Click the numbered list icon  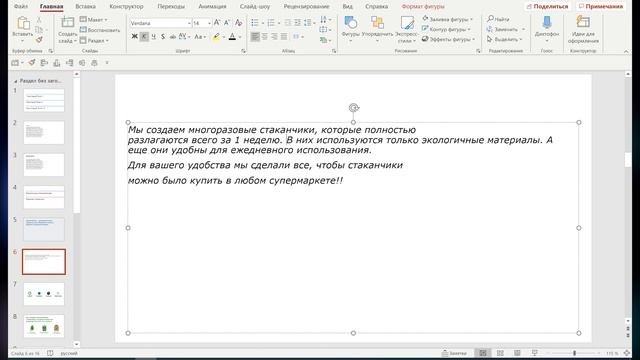point(271,23)
